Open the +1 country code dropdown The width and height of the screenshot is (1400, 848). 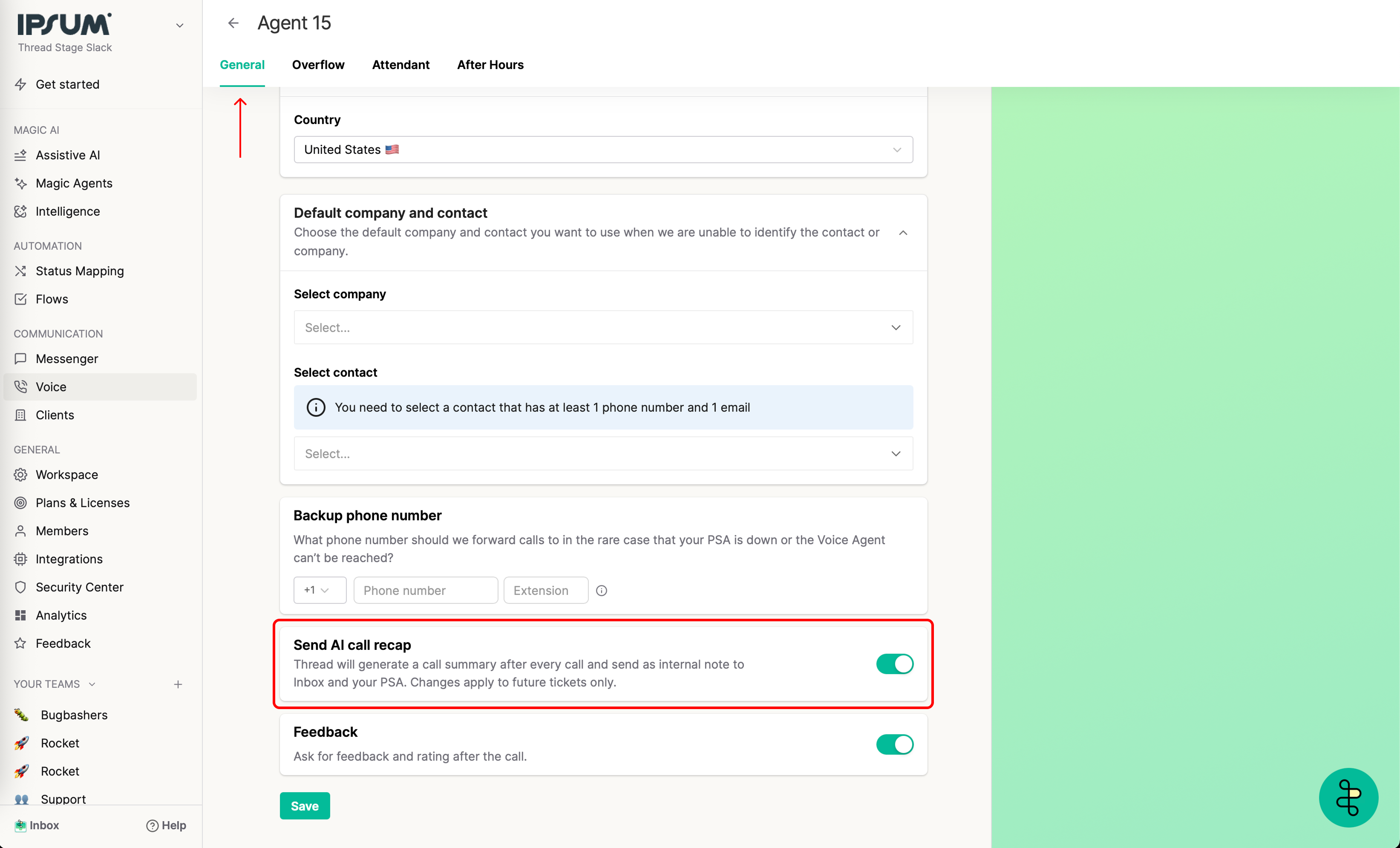[x=319, y=590]
